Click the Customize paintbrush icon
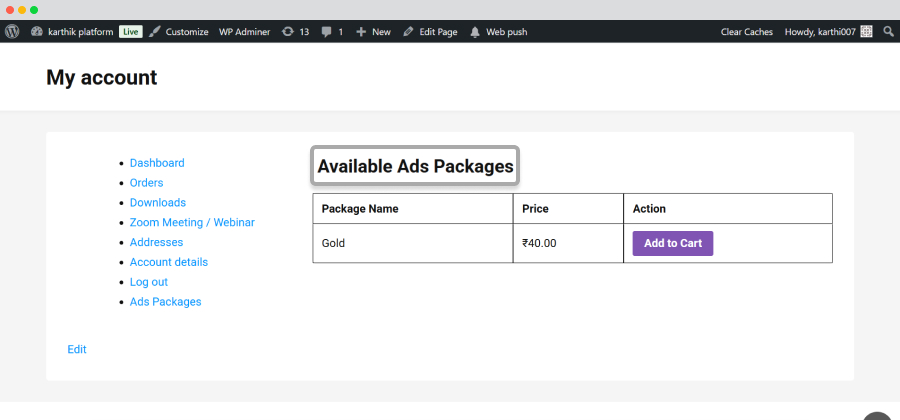 coord(154,32)
